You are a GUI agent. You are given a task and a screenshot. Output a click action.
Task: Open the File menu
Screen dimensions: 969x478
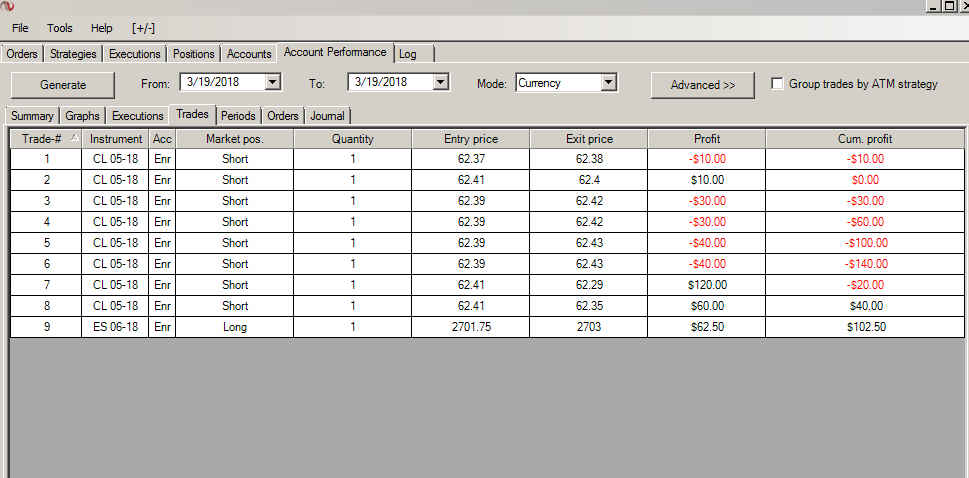coord(20,28)
